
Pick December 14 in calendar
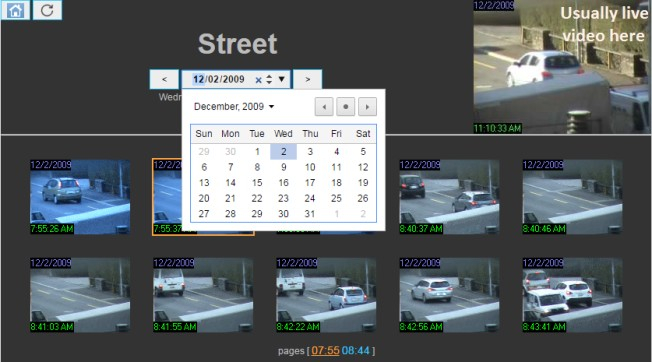[x=230, y=182]
